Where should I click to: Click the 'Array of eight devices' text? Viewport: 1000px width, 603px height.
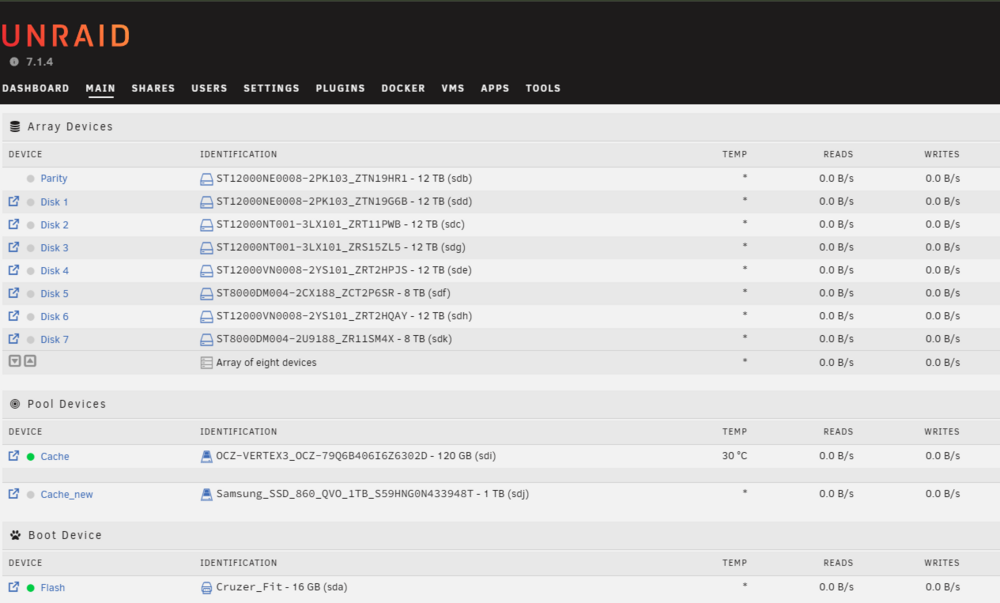(266, 363)
